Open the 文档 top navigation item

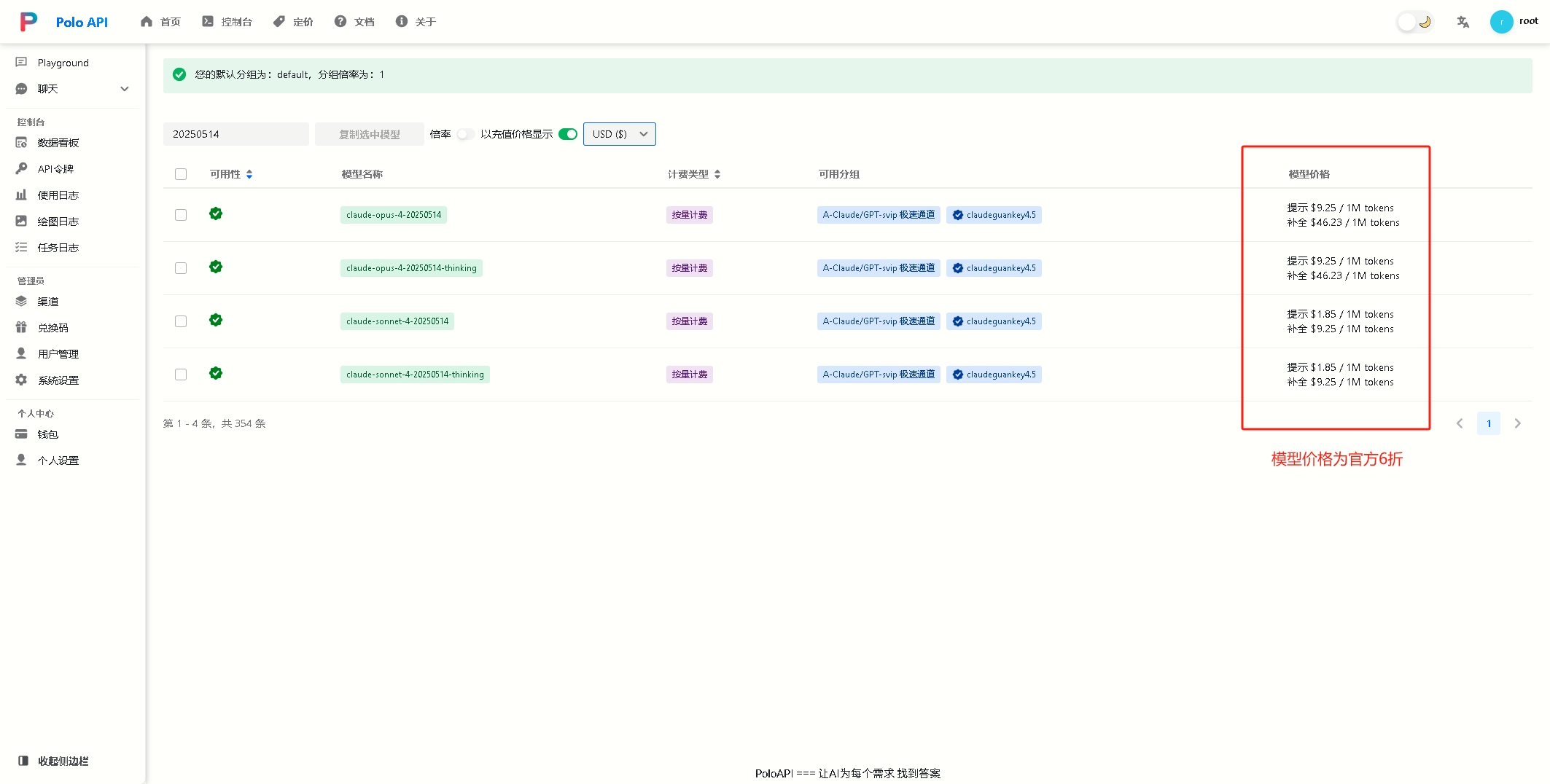tap(354, 22)
